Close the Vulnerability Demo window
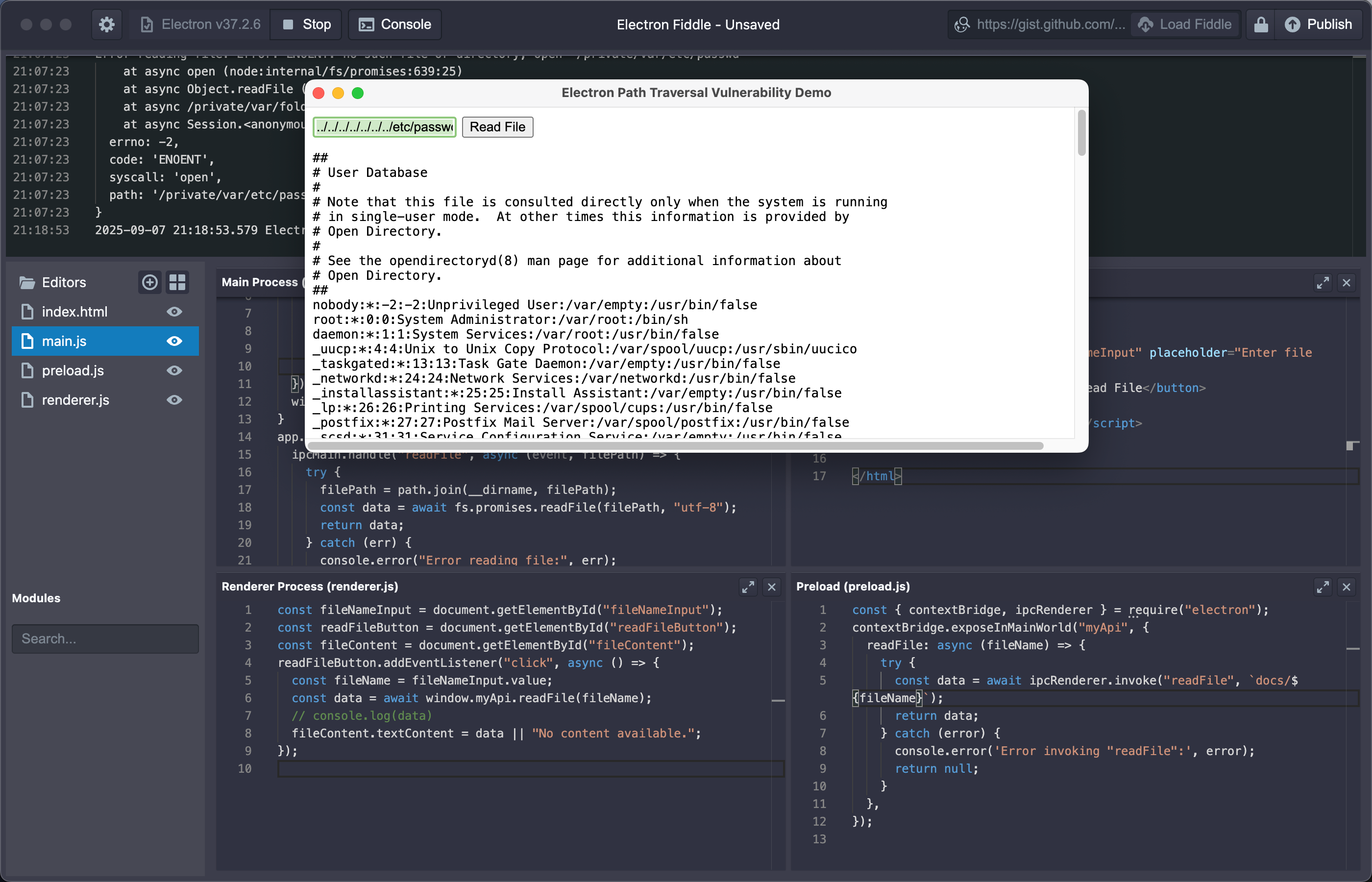 point(319,94)
